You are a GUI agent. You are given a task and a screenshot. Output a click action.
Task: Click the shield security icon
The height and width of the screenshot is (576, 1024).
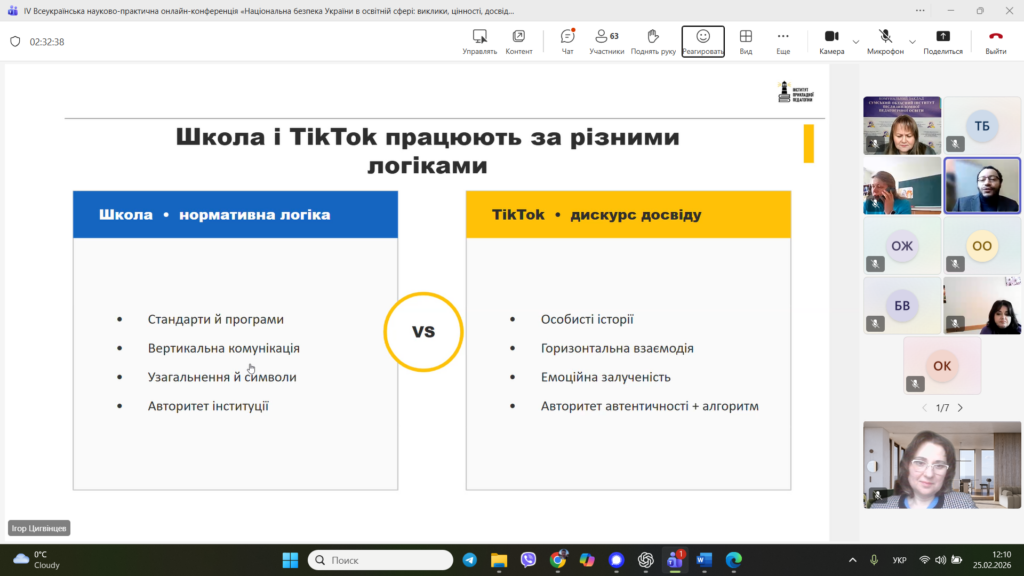[x=15, y=42]
